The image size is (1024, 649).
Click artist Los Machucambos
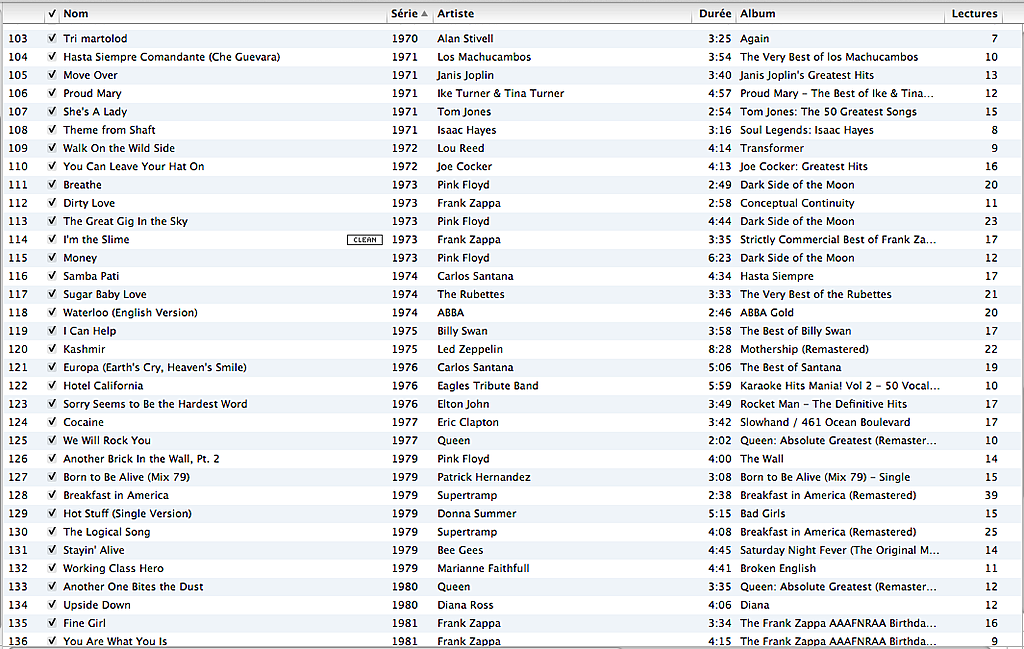point(484,57)
